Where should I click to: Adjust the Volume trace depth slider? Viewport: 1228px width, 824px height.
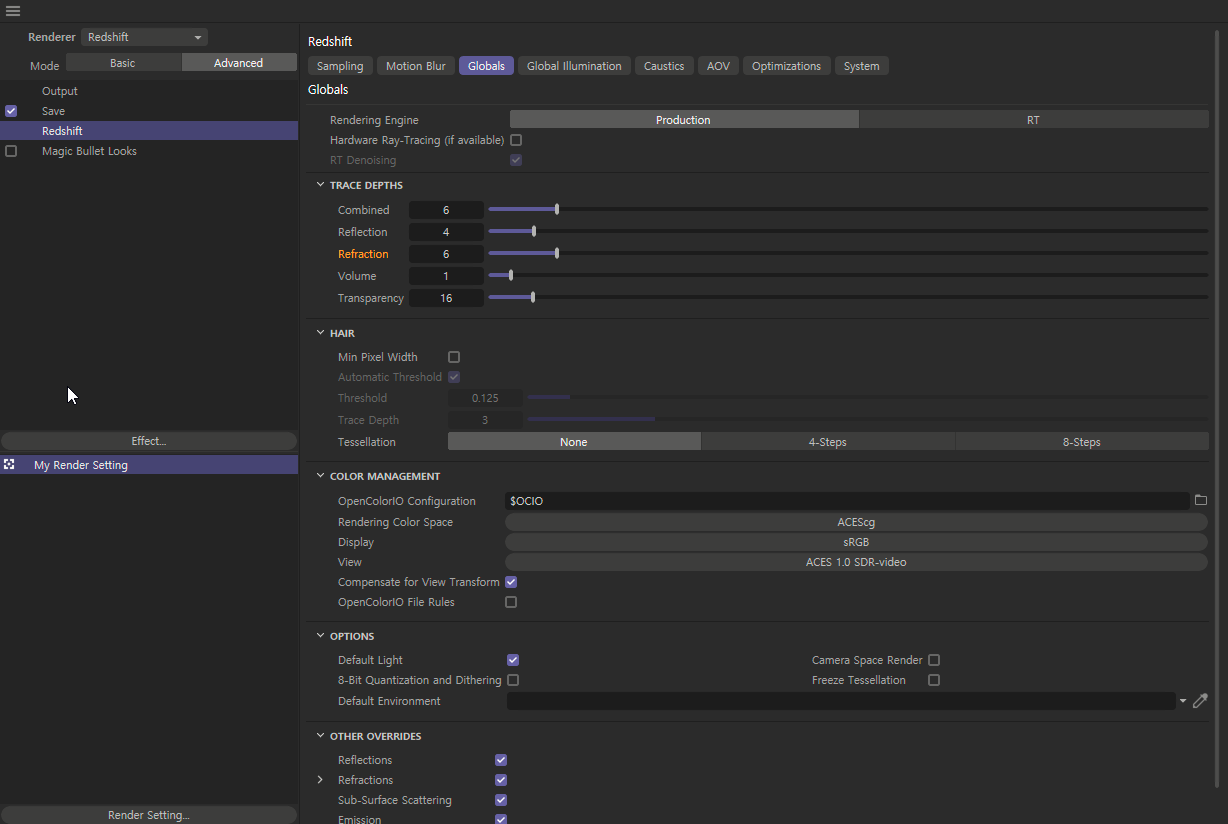pyautogui.click(x=848, y=276)
